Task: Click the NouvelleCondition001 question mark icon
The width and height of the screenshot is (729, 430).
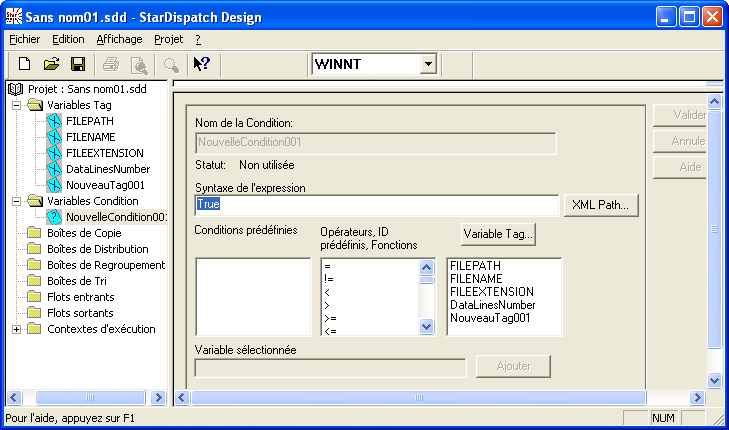Action: click(54, 217)
